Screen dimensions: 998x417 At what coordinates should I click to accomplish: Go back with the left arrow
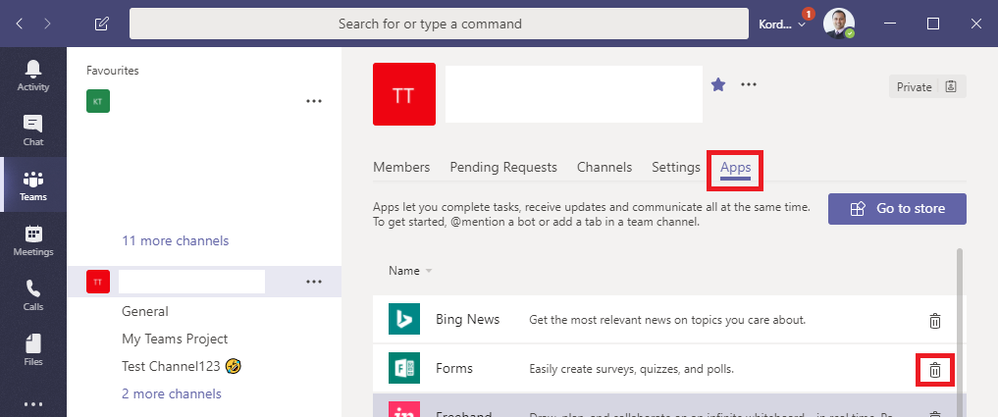19,24
